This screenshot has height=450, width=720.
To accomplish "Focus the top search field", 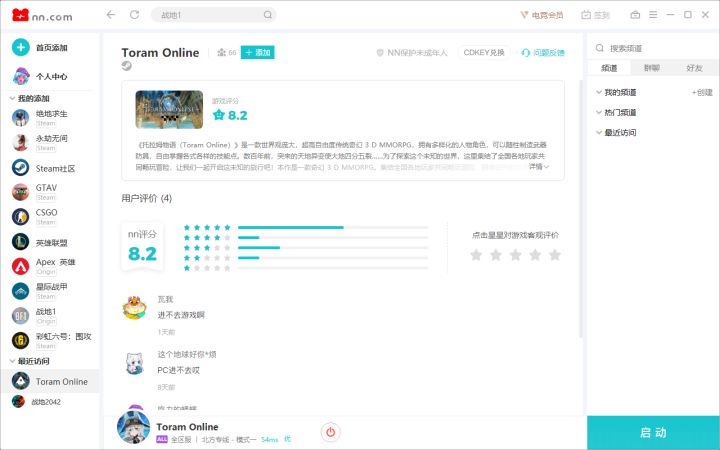I will (214, 15).
